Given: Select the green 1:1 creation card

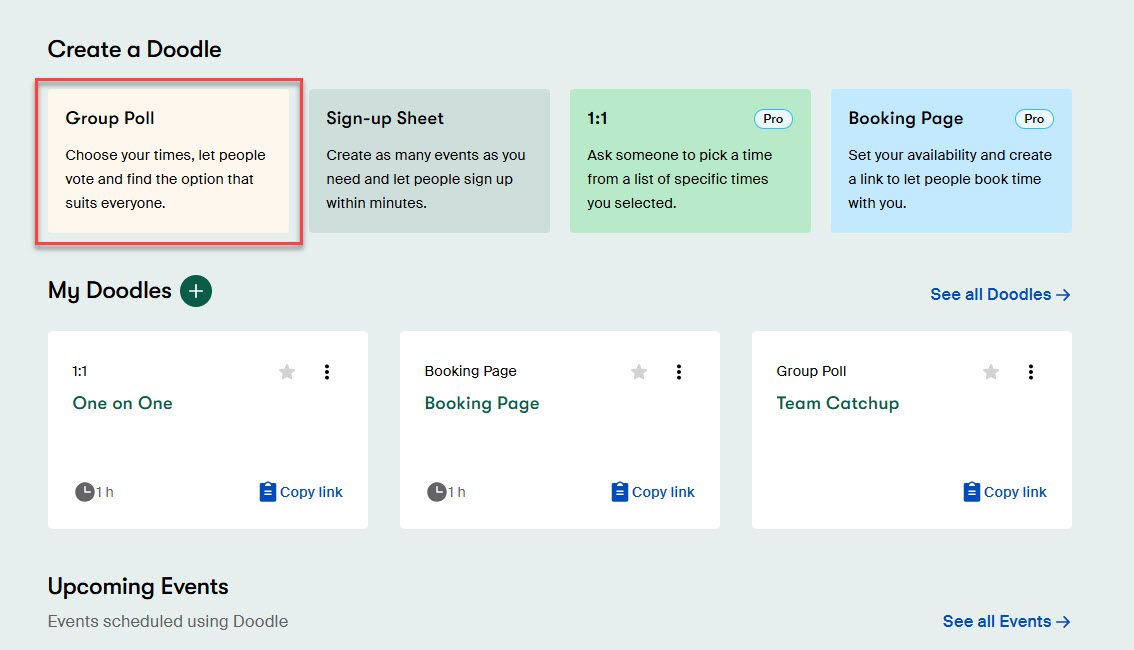Looking at the screenshot, I should (690, 161).
